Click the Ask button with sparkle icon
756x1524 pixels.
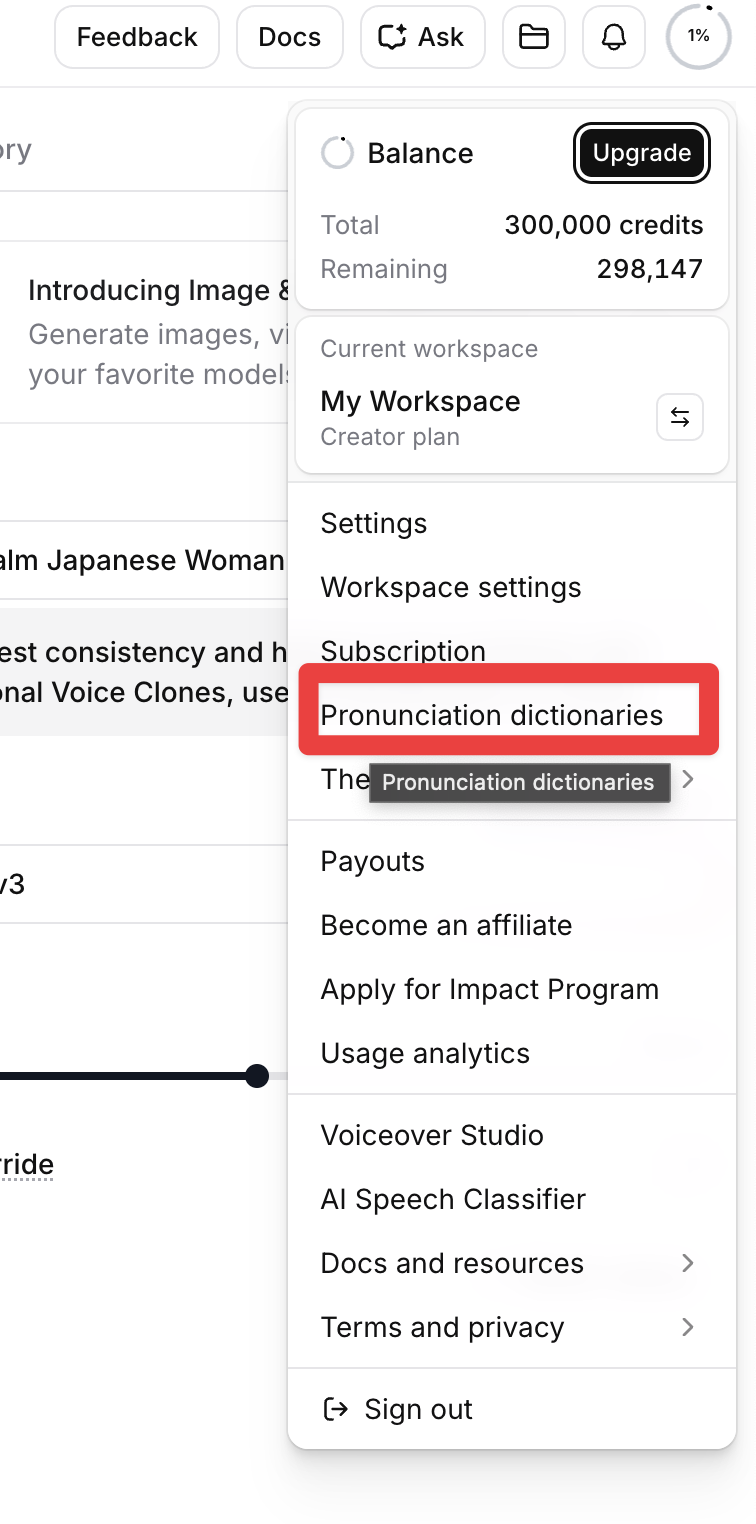click(422, 38)
